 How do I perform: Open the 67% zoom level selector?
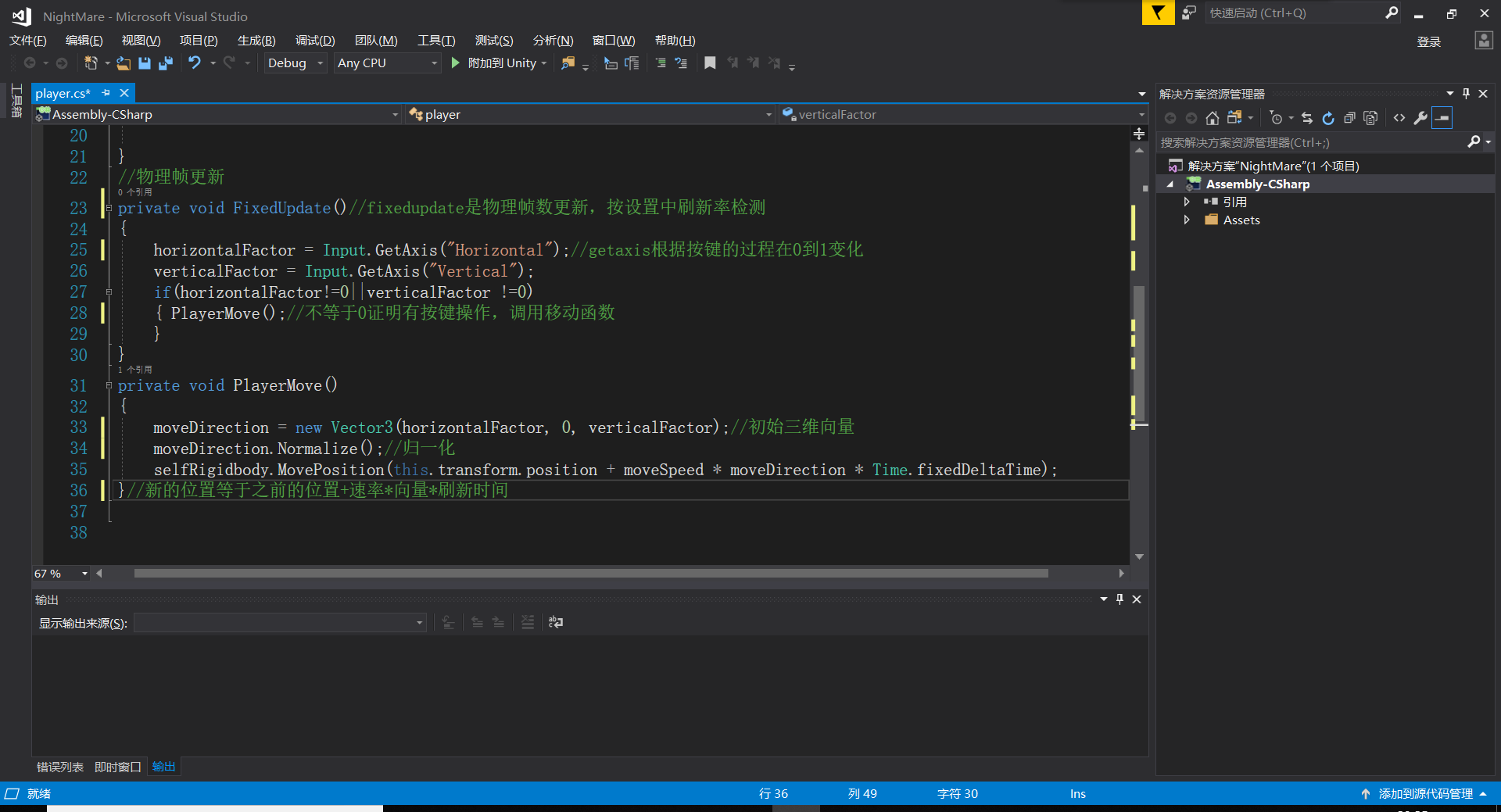[x=59, y=573]
